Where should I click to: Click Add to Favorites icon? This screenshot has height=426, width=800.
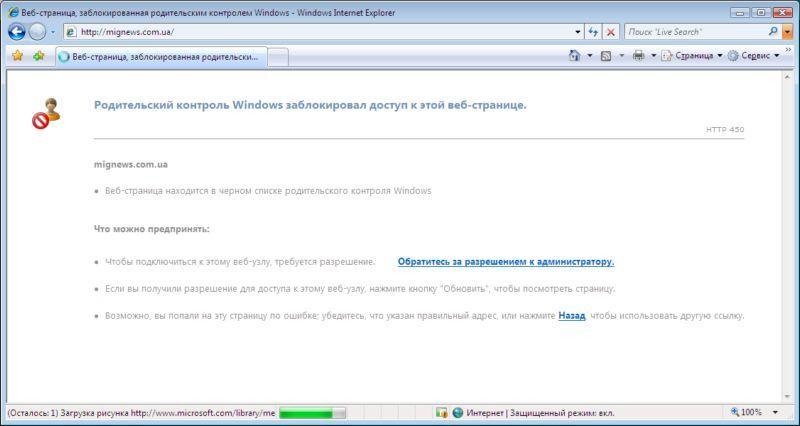[38, 56]
